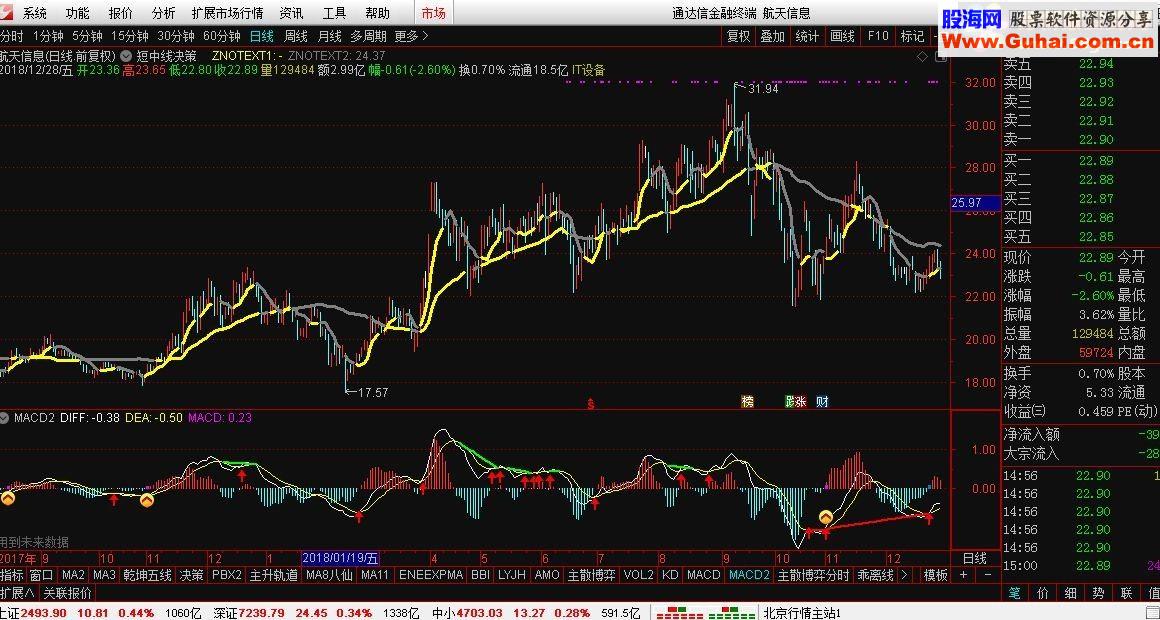Viewport: 1160px width, 620px height.
Task: Toggle the 复权 adjustment button
Action: tap(738, 36)
